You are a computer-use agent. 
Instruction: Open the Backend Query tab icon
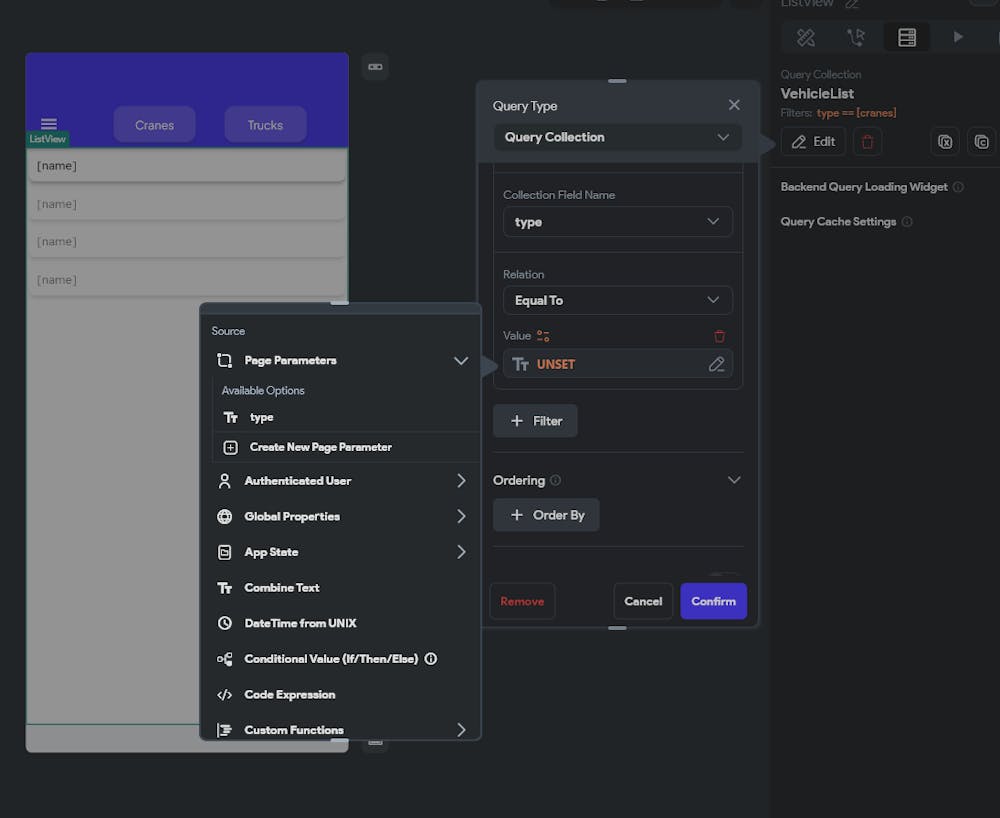click(906, 37)
